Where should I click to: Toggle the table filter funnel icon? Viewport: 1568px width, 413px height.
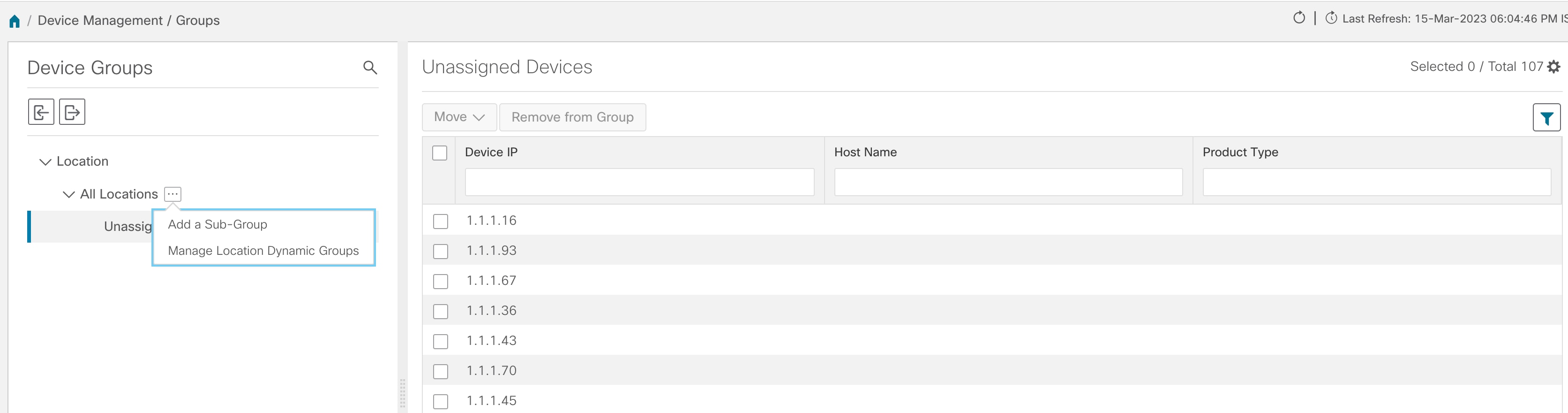coord(1546,118)
